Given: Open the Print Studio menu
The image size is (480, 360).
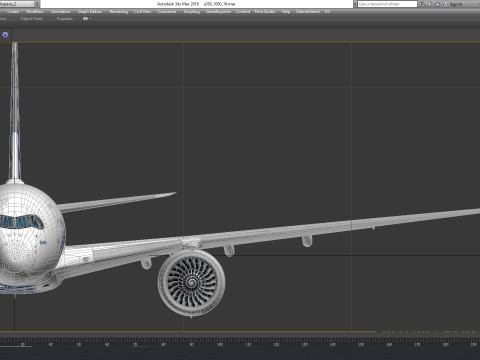Looking at the screenshot, I should (265, 12).
